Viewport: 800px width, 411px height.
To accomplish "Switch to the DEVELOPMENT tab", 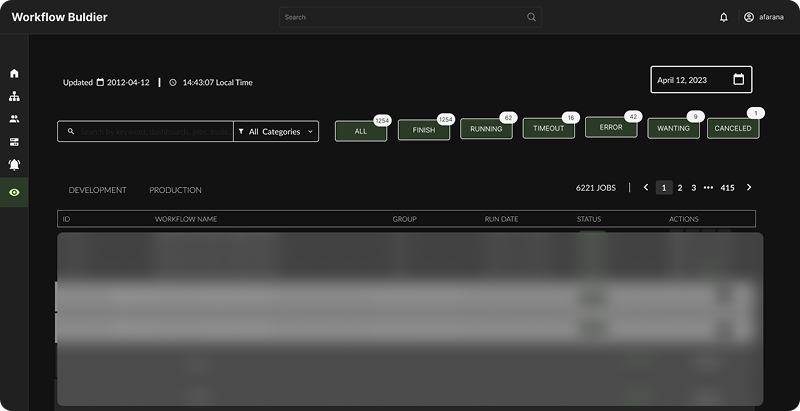I will [x=97, y=190].
